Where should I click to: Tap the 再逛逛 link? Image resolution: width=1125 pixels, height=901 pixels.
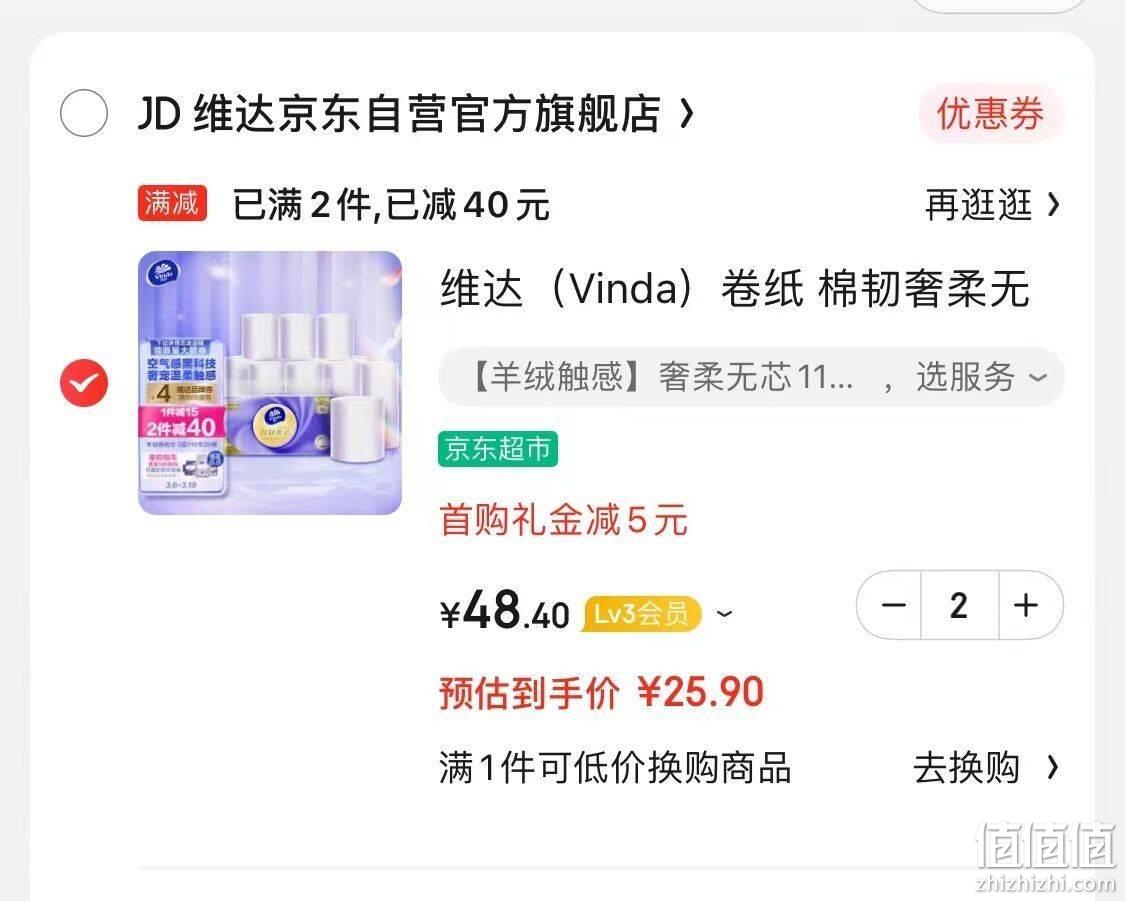click(979, 205)
